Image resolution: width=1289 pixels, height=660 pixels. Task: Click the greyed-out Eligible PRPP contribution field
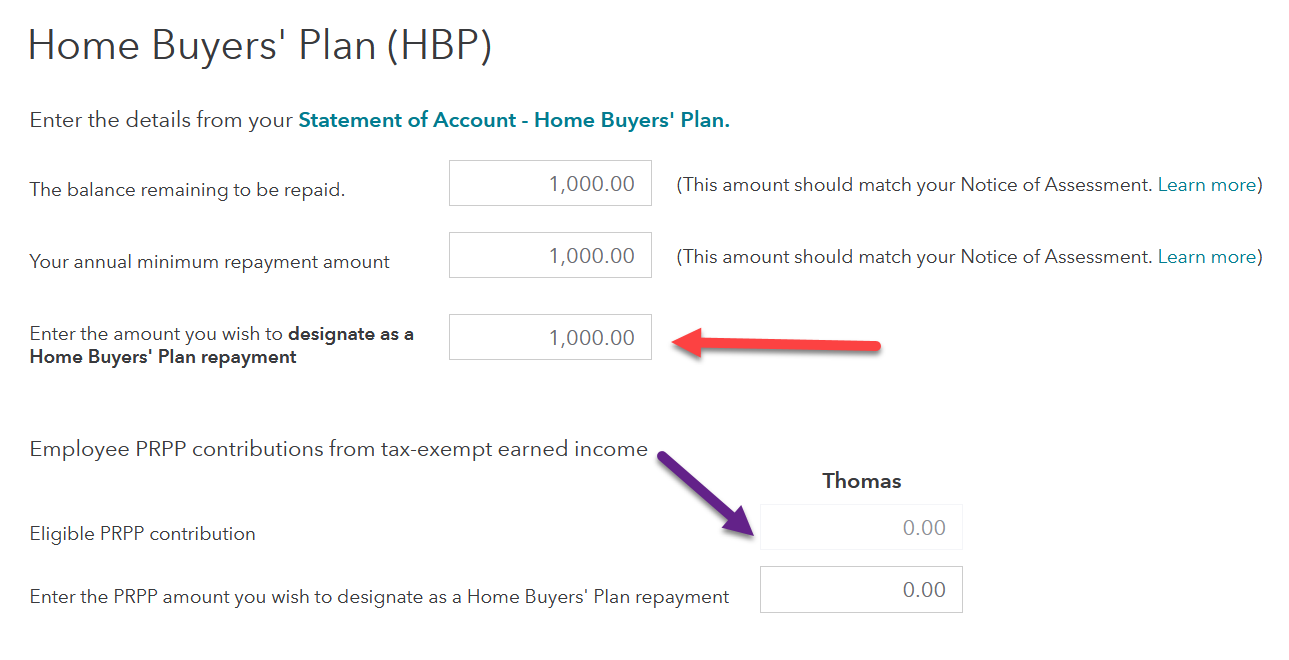[861, 527]
